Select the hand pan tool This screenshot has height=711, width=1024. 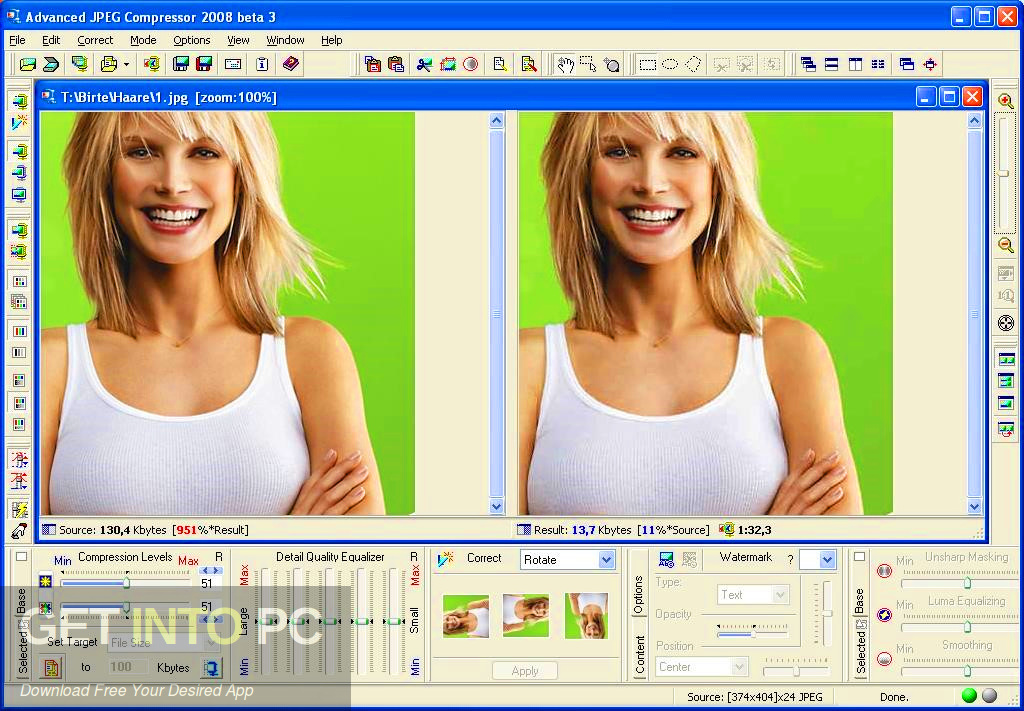coord(564,64)
